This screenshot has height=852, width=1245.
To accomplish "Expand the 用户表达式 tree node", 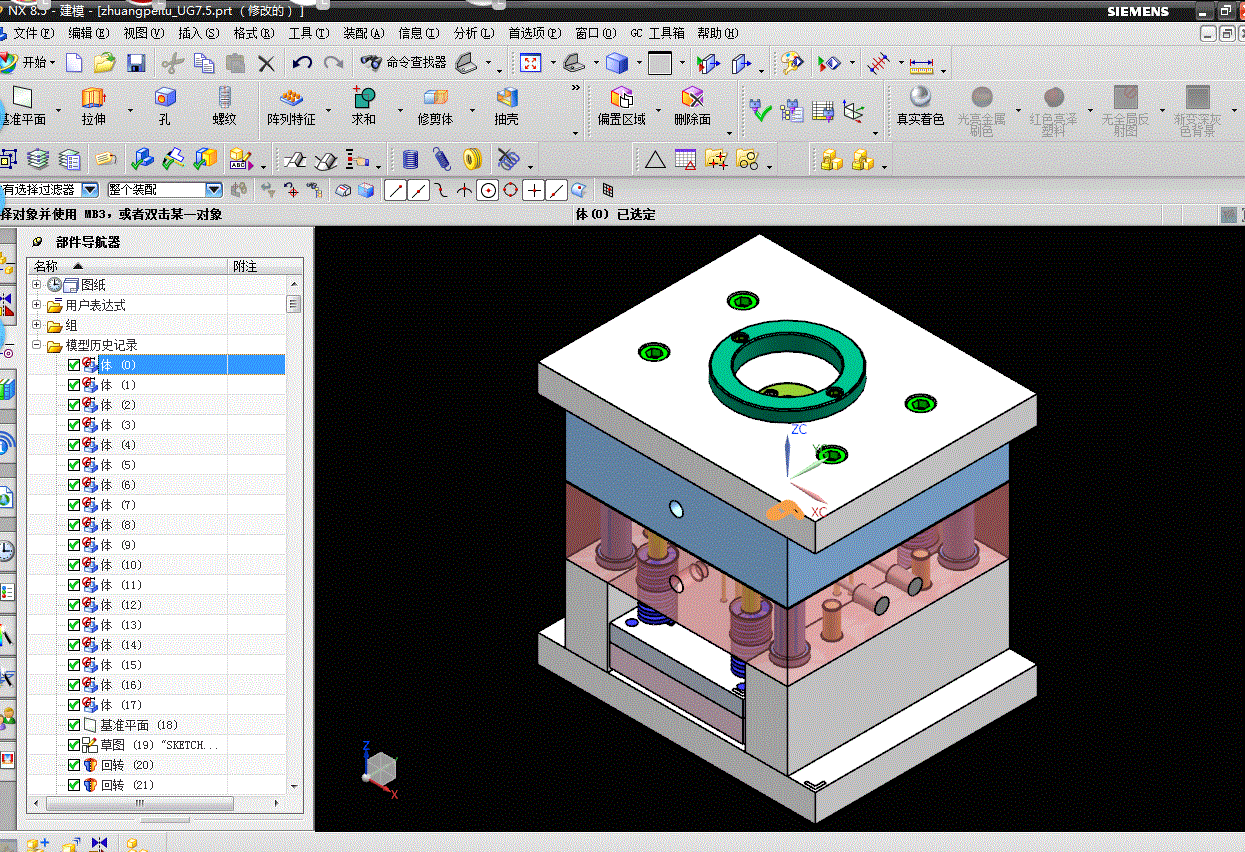I will 37,305.
